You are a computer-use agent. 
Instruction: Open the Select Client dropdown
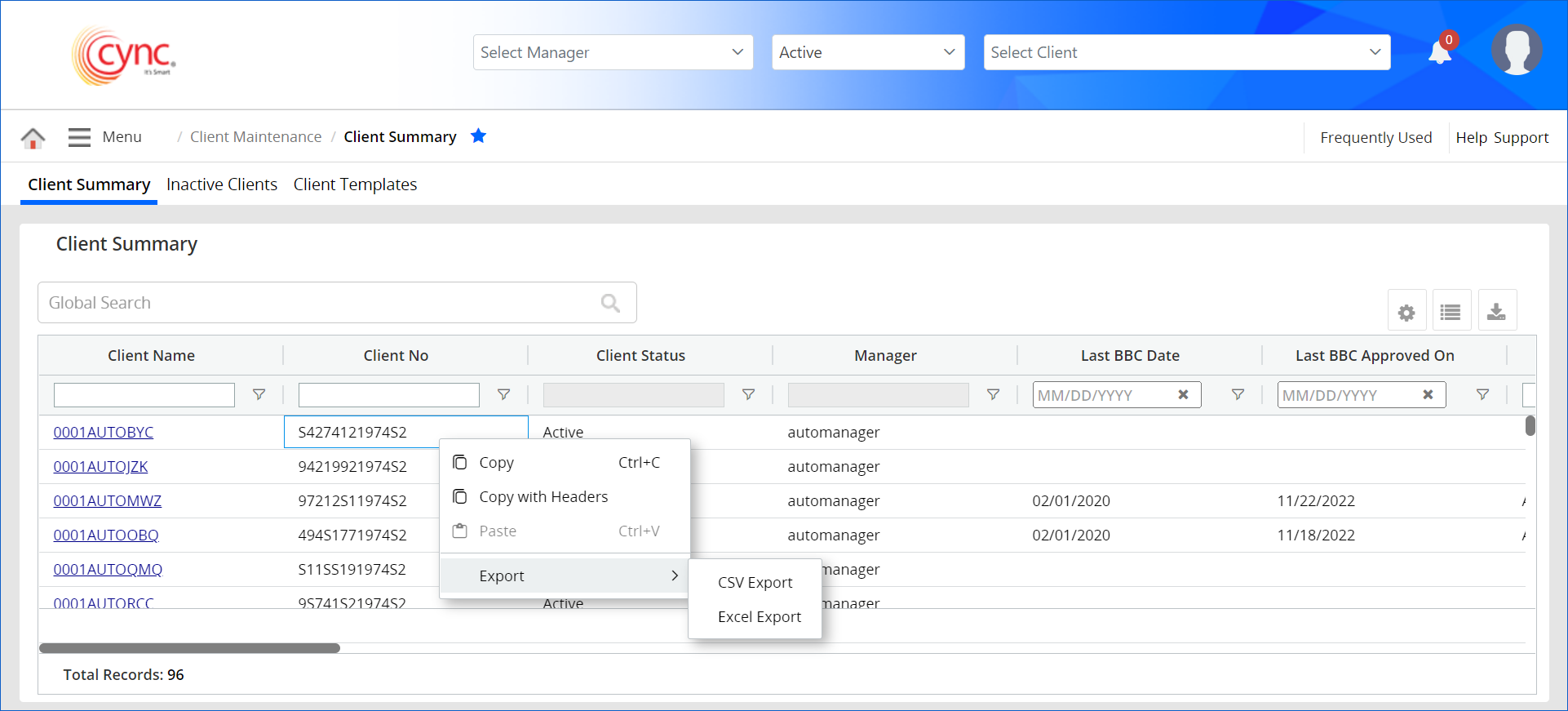[x=1186, y=52]
